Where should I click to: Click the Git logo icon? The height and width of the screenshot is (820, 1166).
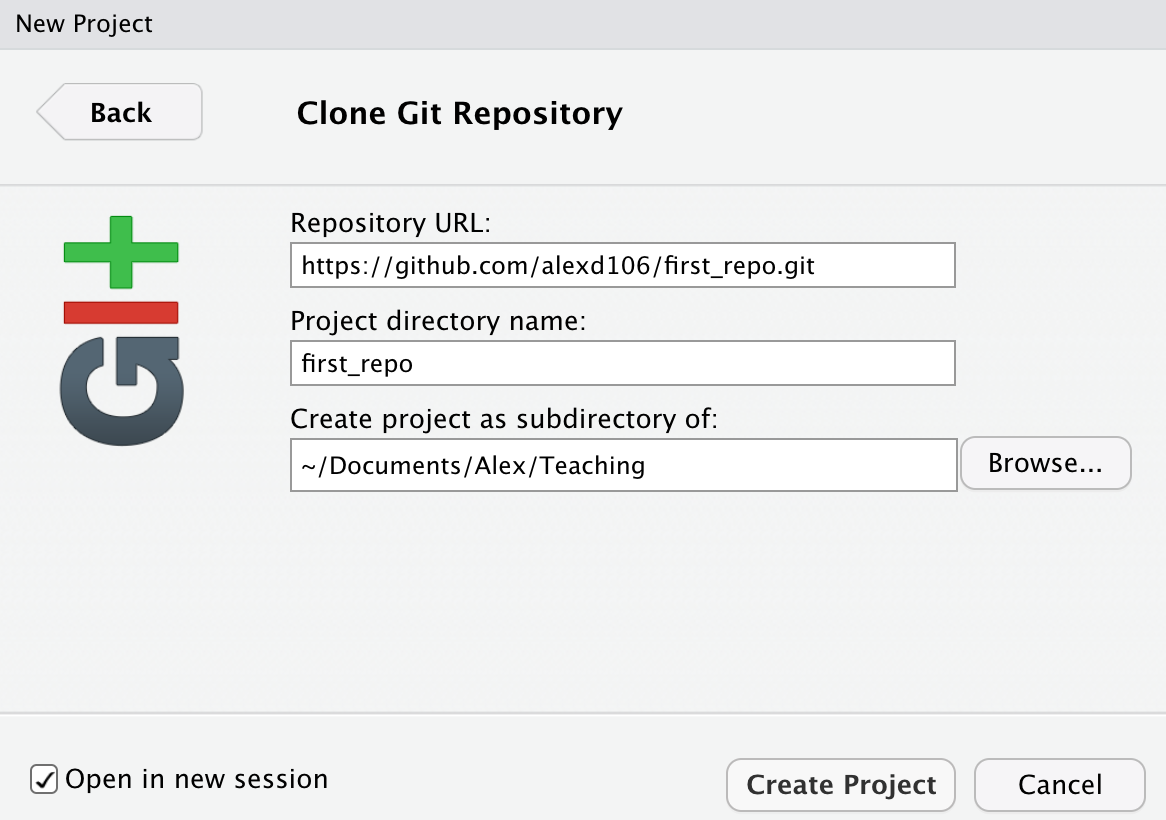[121, 330]
